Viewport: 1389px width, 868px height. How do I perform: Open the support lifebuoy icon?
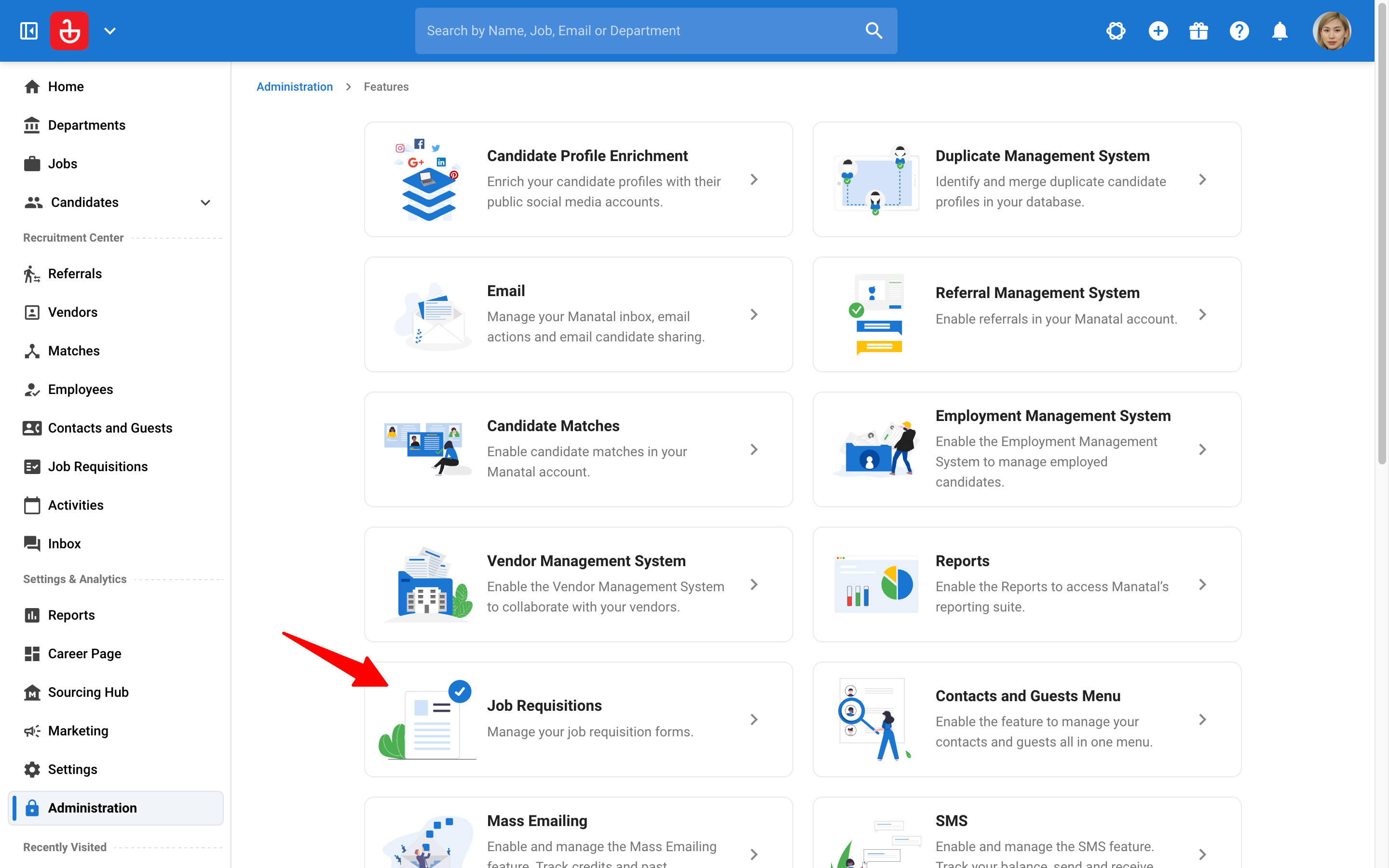click(x=1116, y=30)
